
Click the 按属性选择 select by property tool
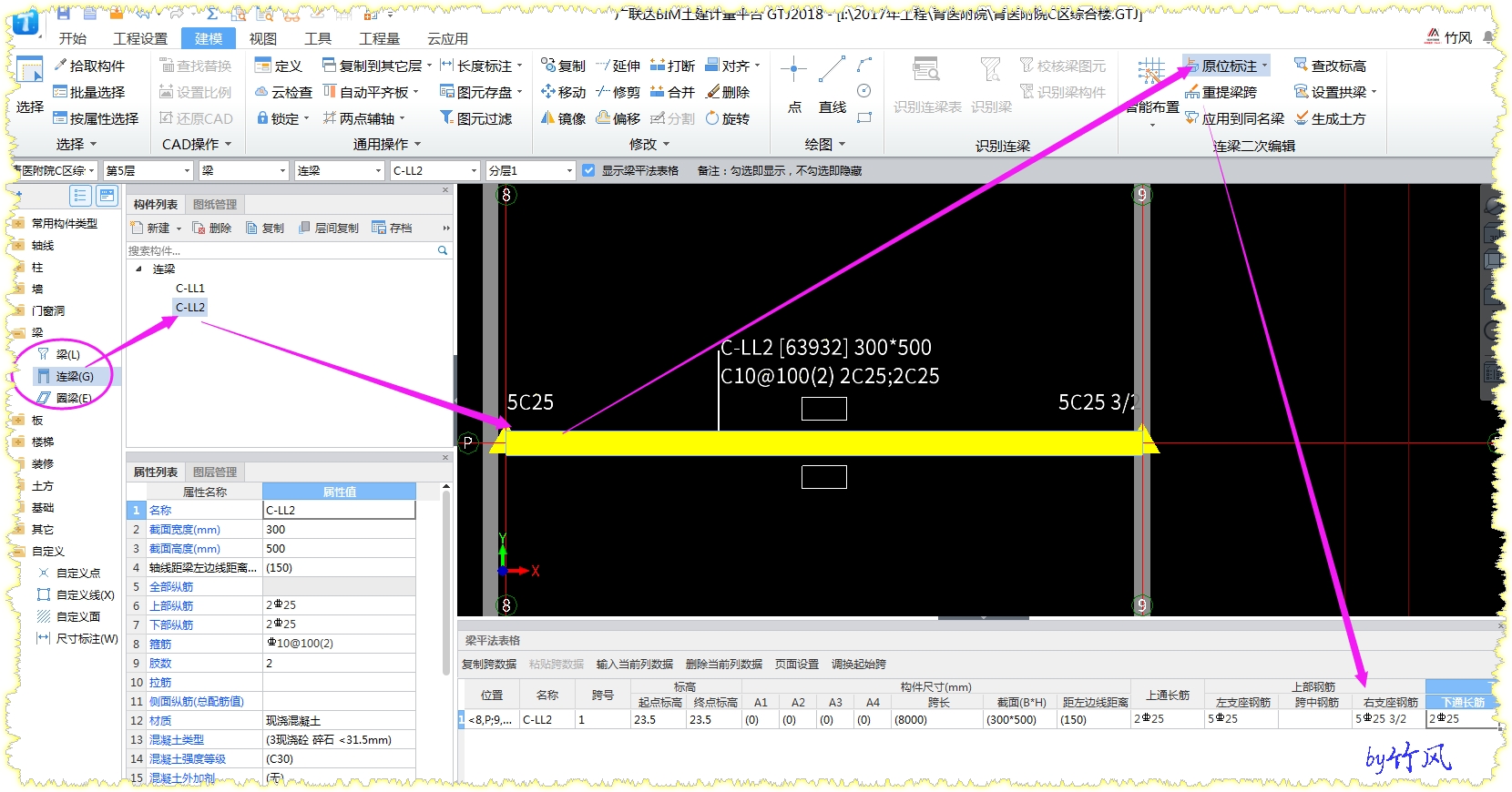click(x=96, y=118)
